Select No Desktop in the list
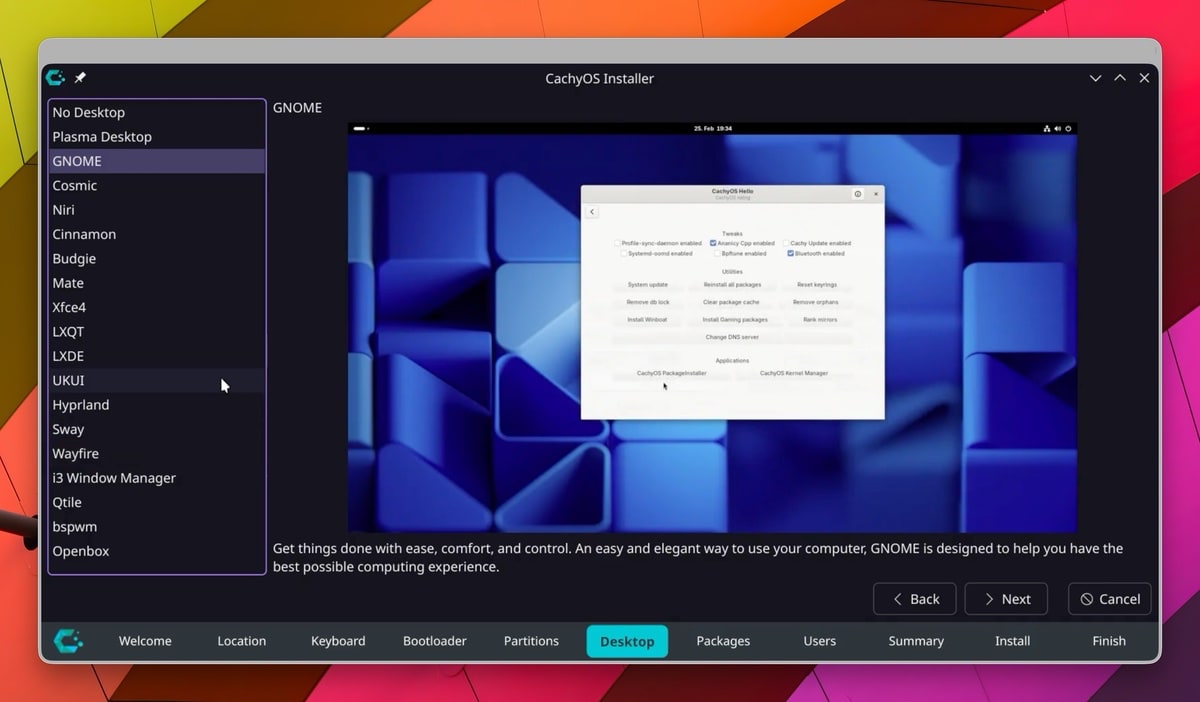 pyautogui.click(x=157, y=112)
